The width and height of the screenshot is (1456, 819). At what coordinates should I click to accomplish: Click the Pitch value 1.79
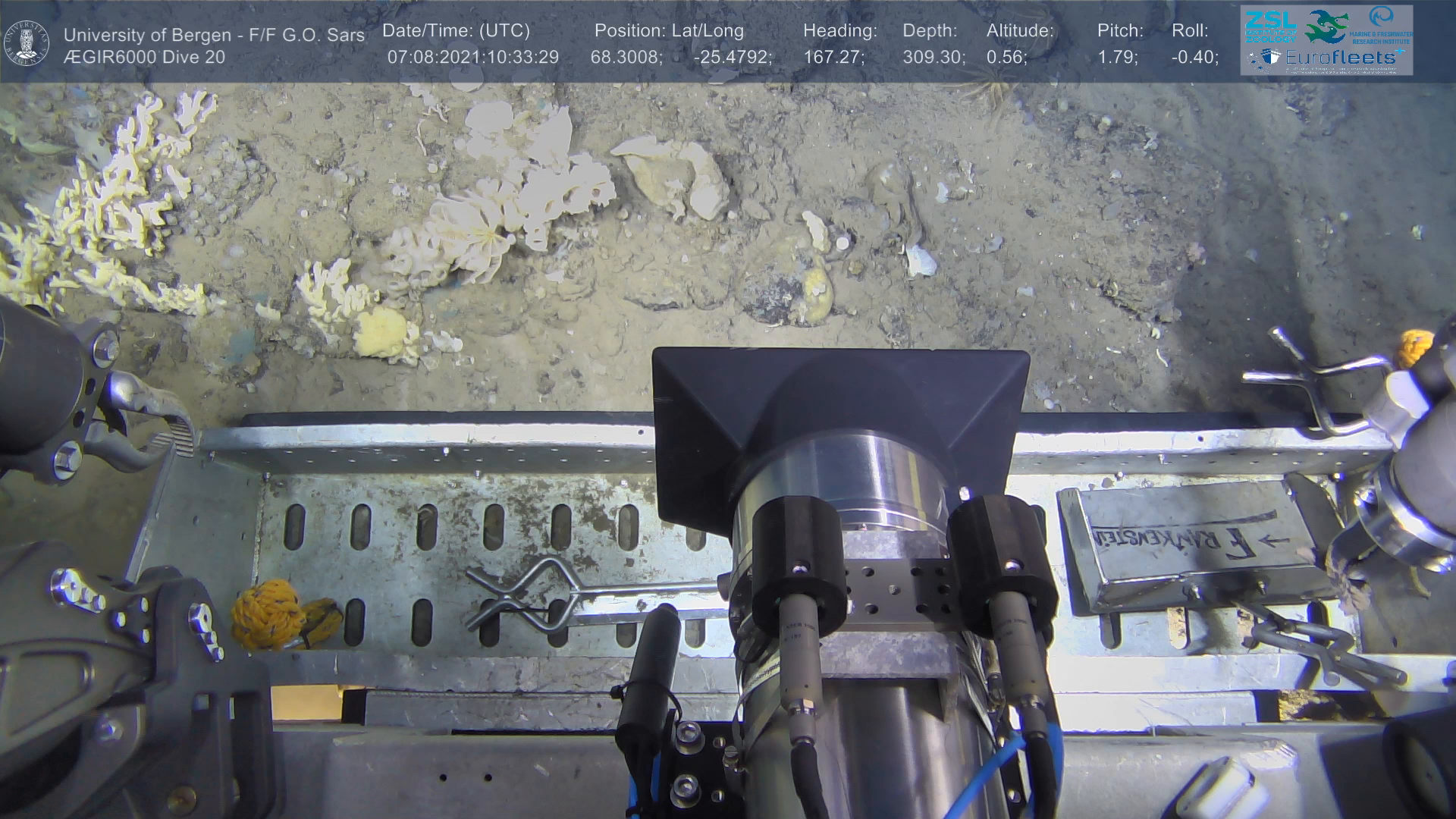[x=1117, y=57]
